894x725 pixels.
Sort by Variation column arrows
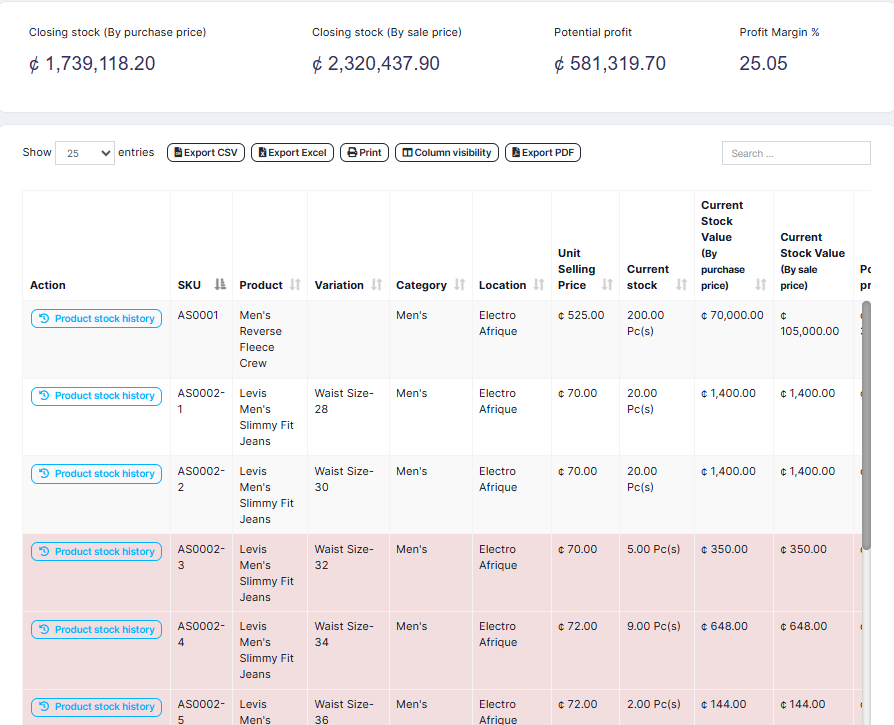coord(376,284)
